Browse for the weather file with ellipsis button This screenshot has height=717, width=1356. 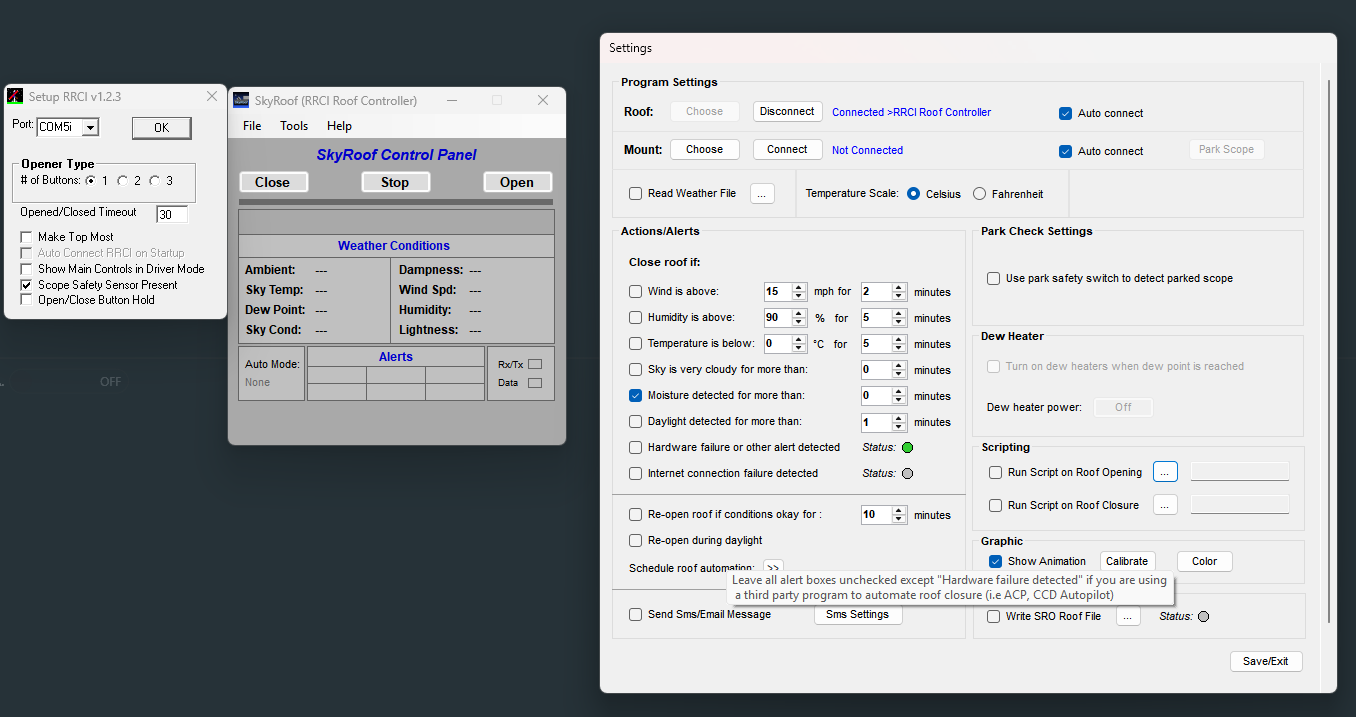coord(762,194)
